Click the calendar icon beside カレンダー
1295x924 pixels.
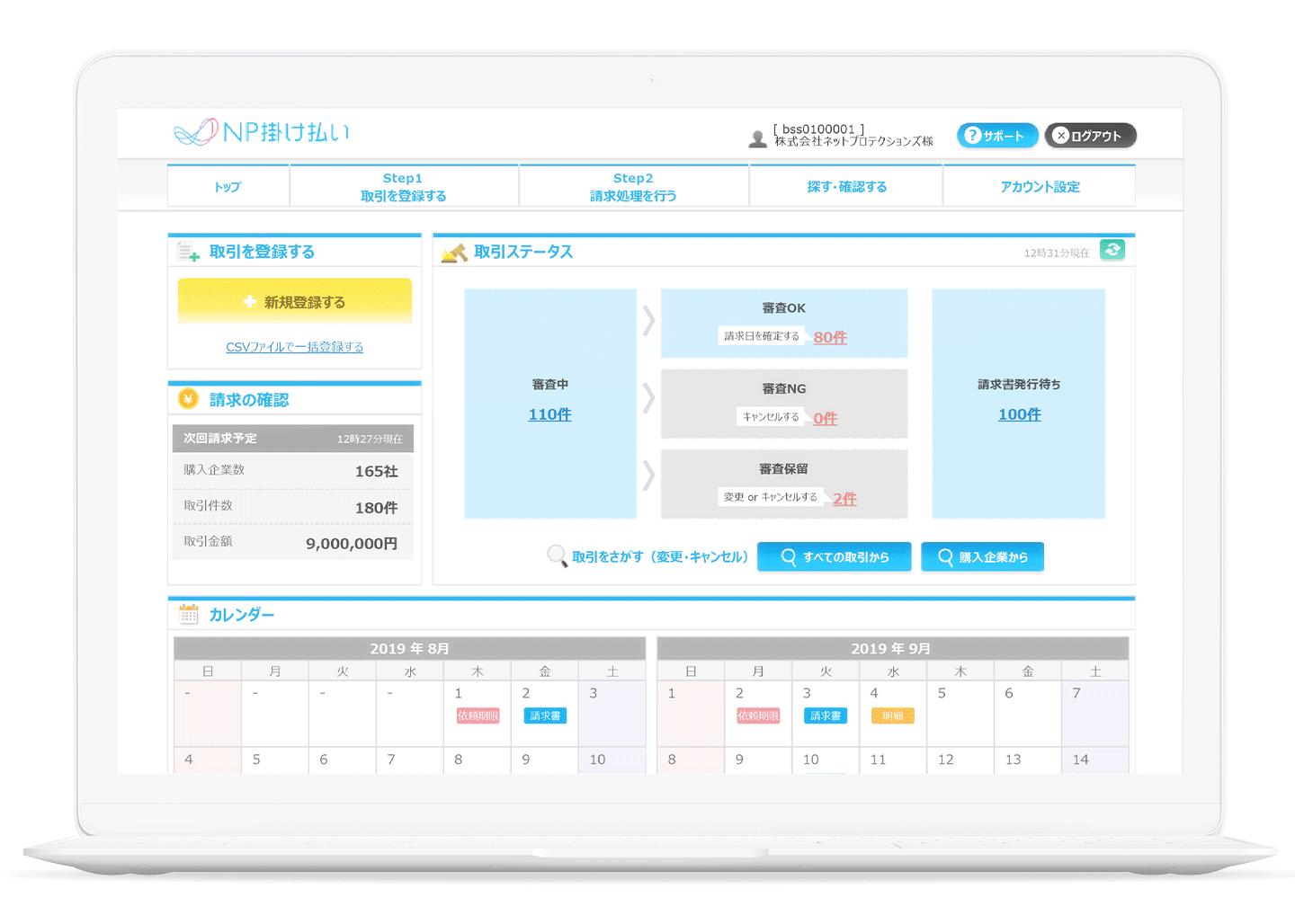pos(189,614)
